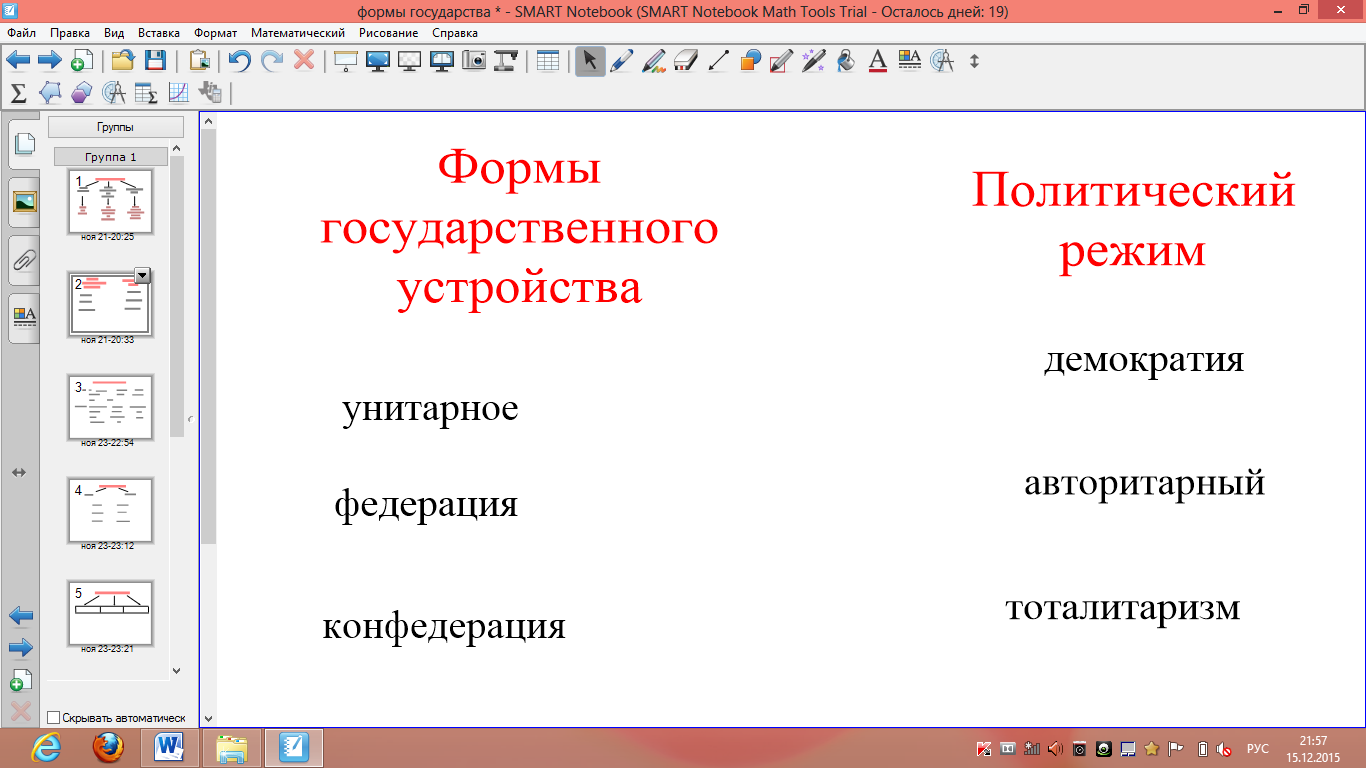Viewport: 1366px width, 768px height.
Task: Select page 4 thumbnail
Action: coord(110,510)
